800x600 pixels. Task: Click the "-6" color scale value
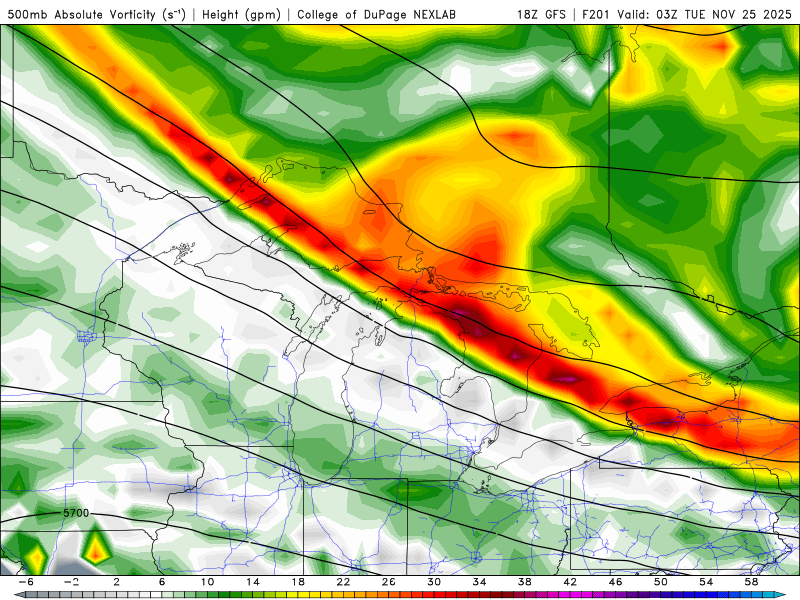[x=26, y=582]
